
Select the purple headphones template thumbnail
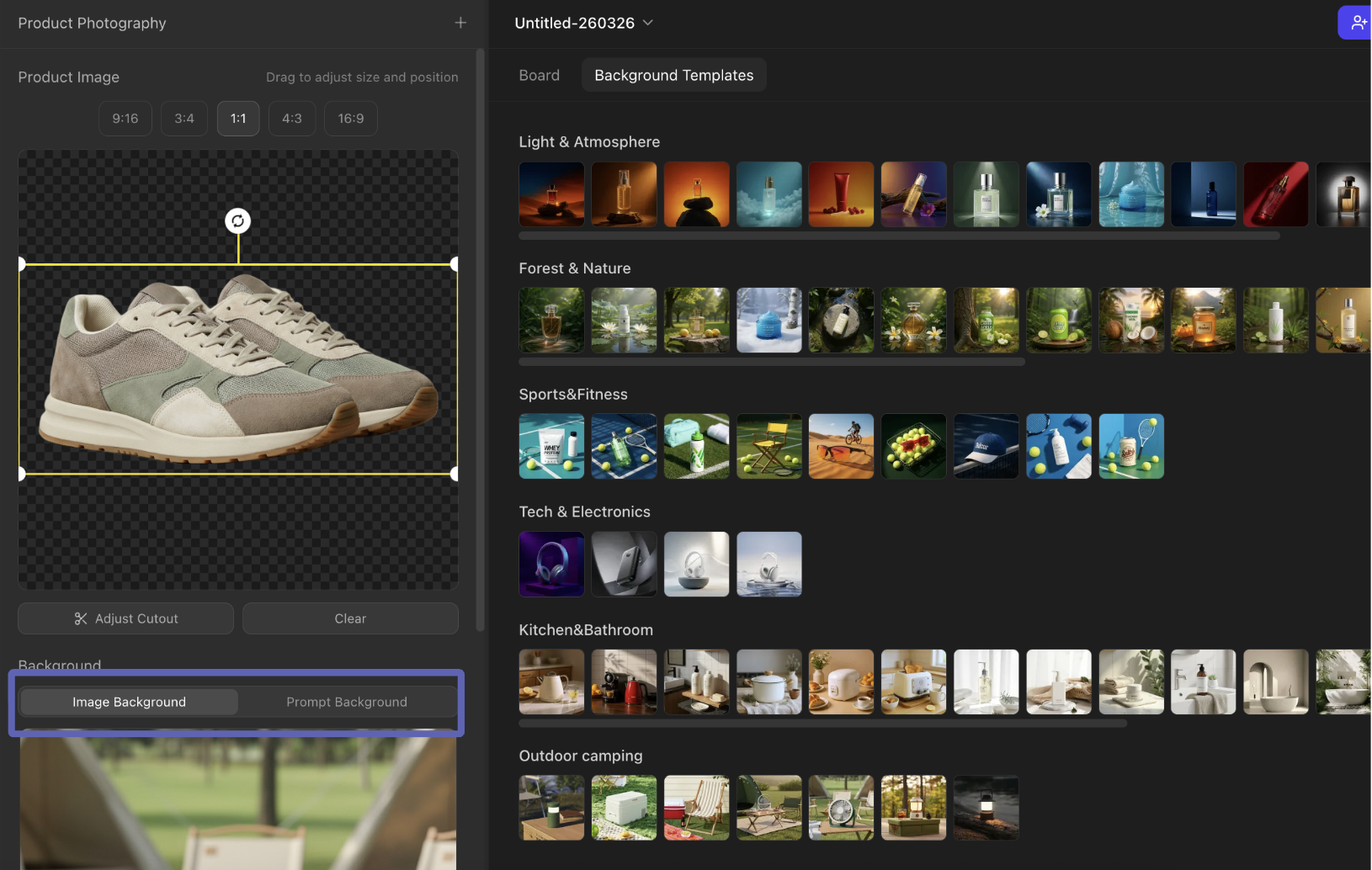(551, 564)
